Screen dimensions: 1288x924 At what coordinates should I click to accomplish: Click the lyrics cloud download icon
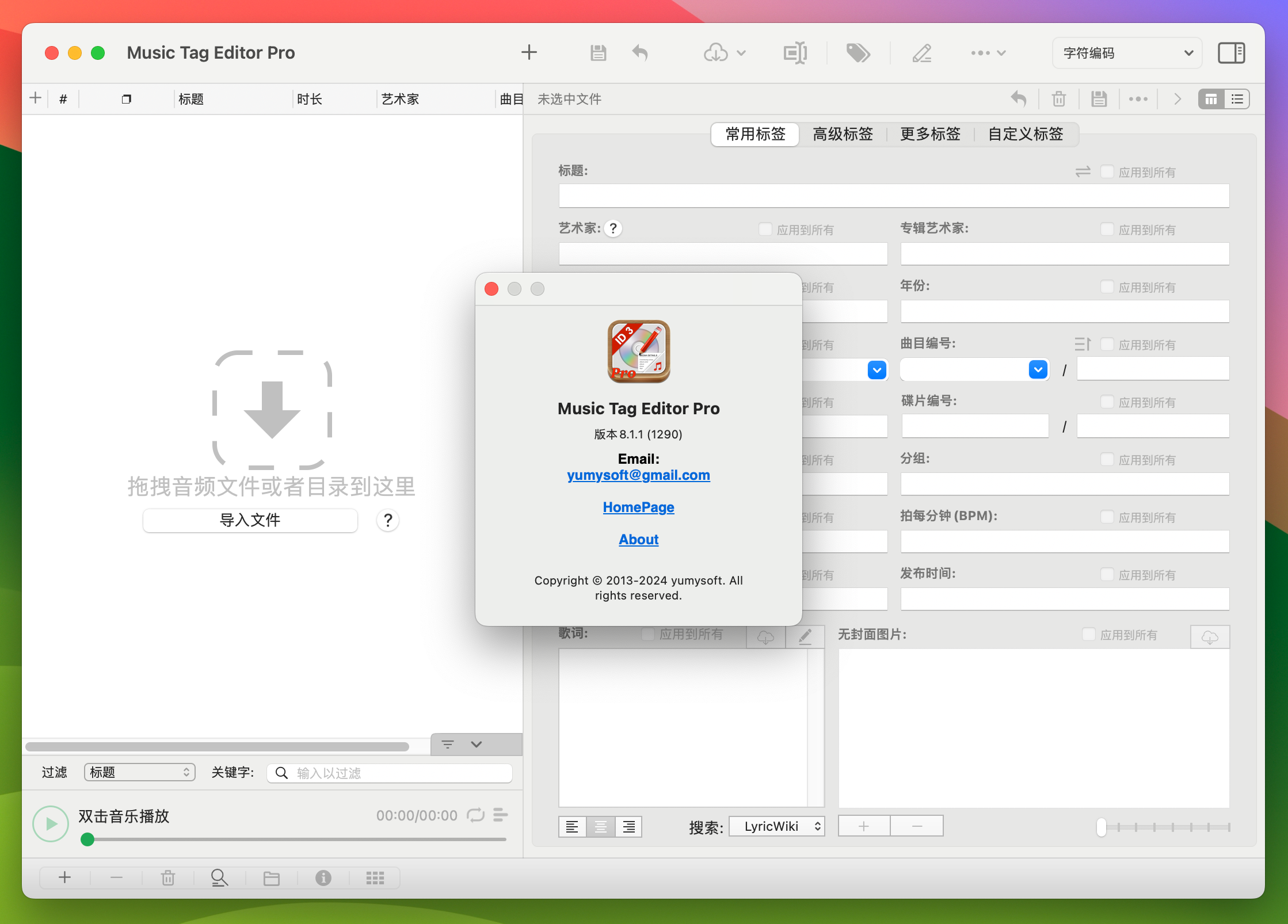[765, 637]
